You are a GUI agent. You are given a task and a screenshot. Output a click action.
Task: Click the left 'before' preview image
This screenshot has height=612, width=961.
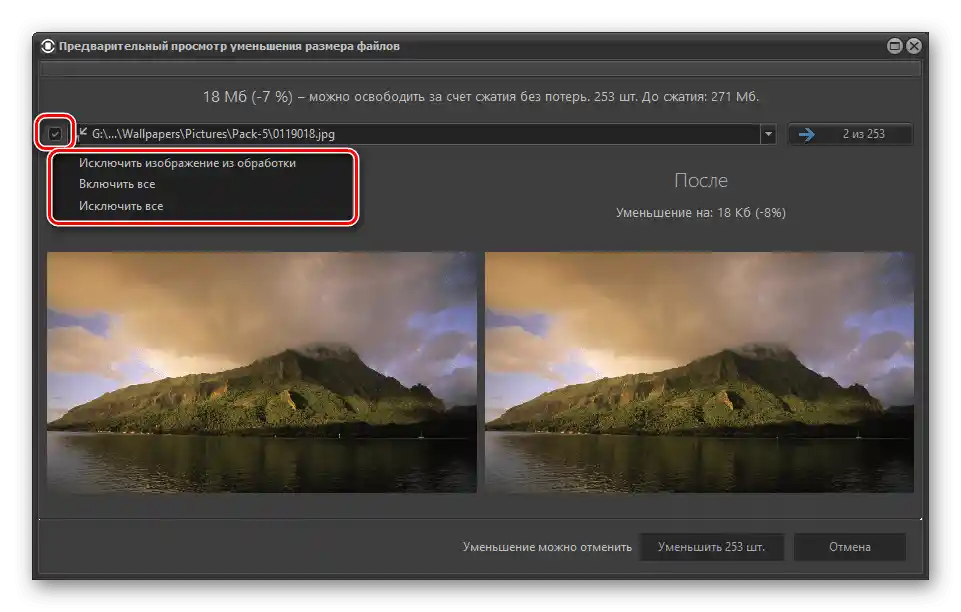pos(262,372)
